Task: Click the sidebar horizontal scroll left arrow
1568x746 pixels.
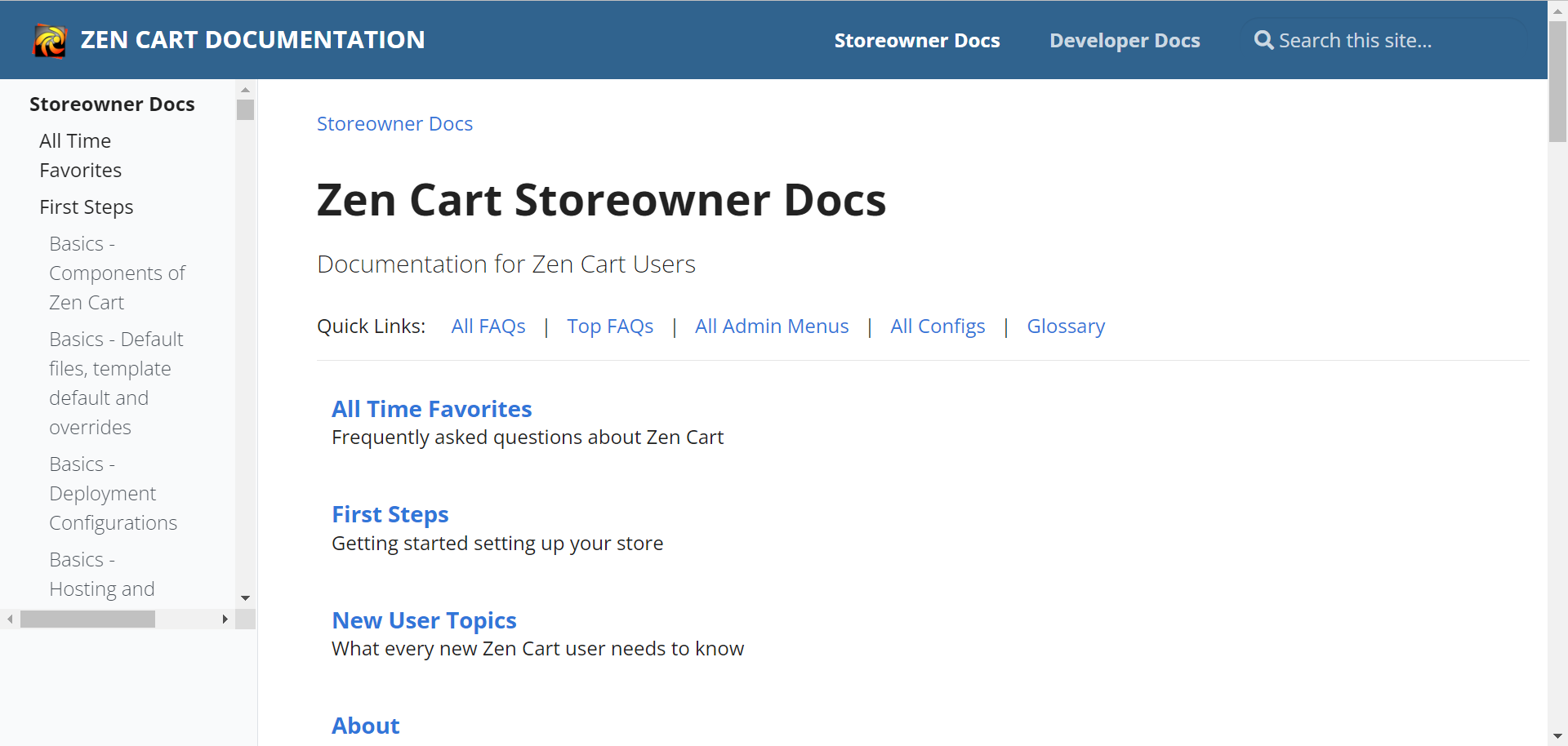Action: (9, 619)
